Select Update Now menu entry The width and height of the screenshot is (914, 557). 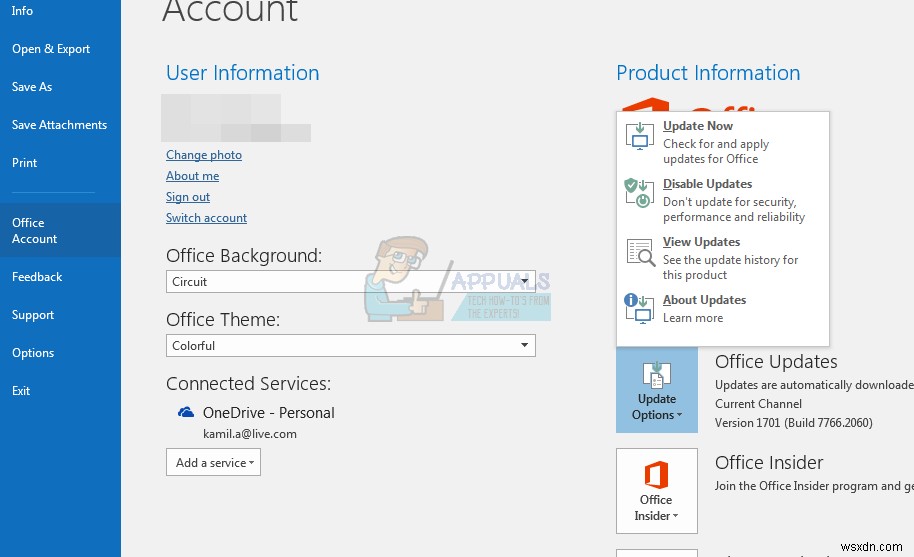(723, 142)
